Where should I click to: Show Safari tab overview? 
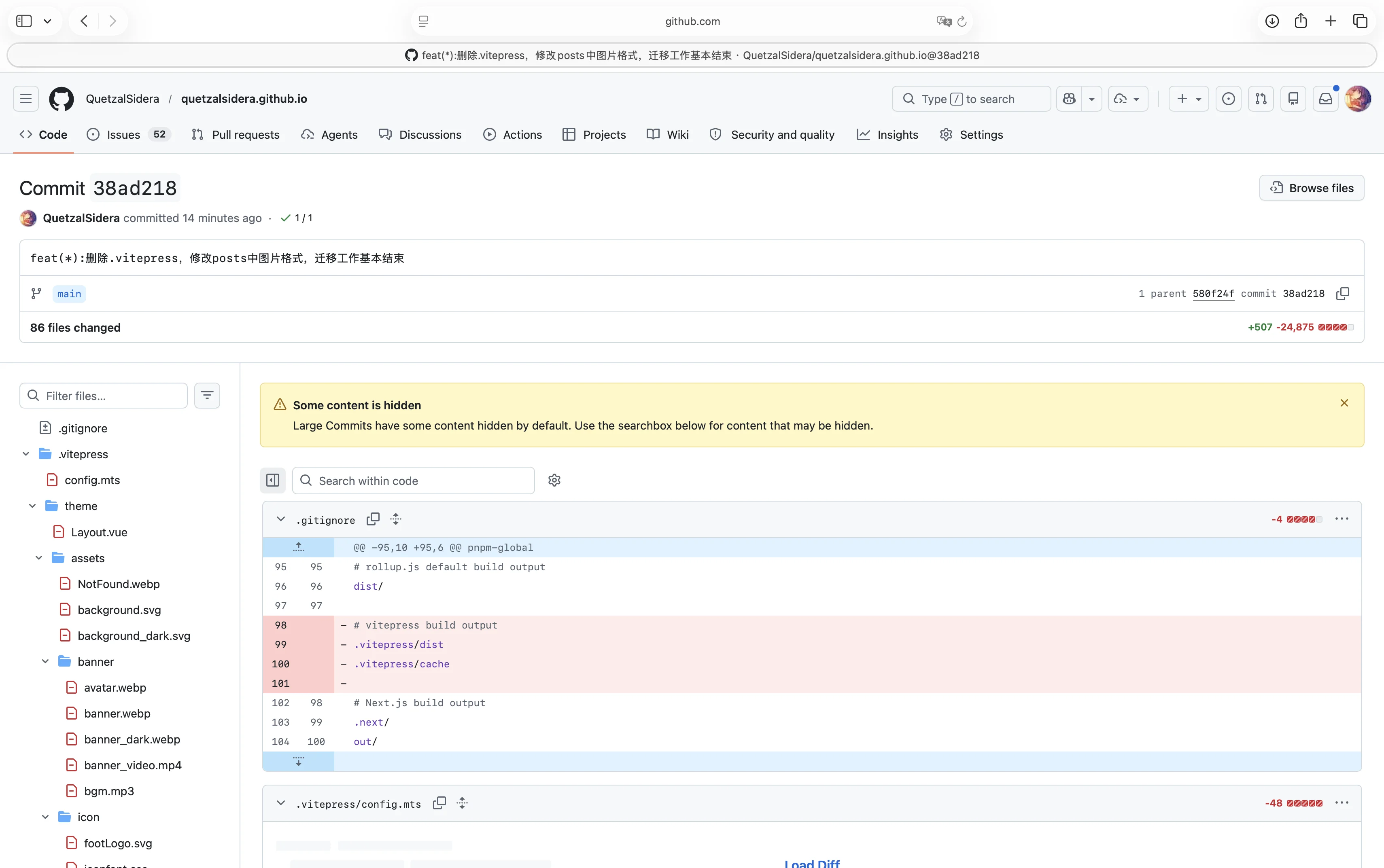click(x=1360, y=21)
